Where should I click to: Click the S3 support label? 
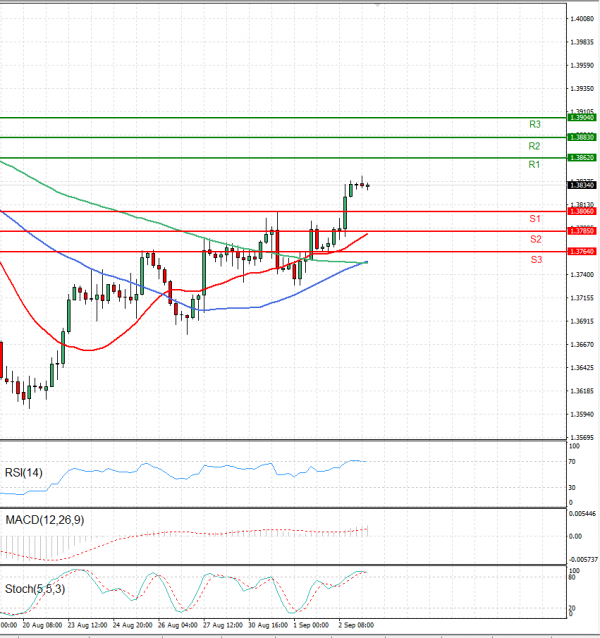[536, 260]
